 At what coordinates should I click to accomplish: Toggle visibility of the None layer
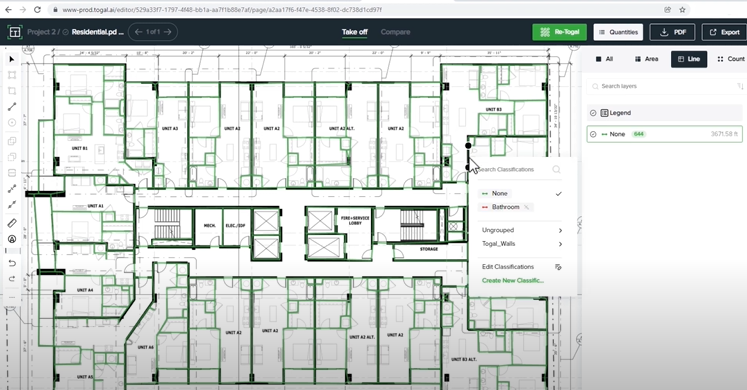point(593,134)
